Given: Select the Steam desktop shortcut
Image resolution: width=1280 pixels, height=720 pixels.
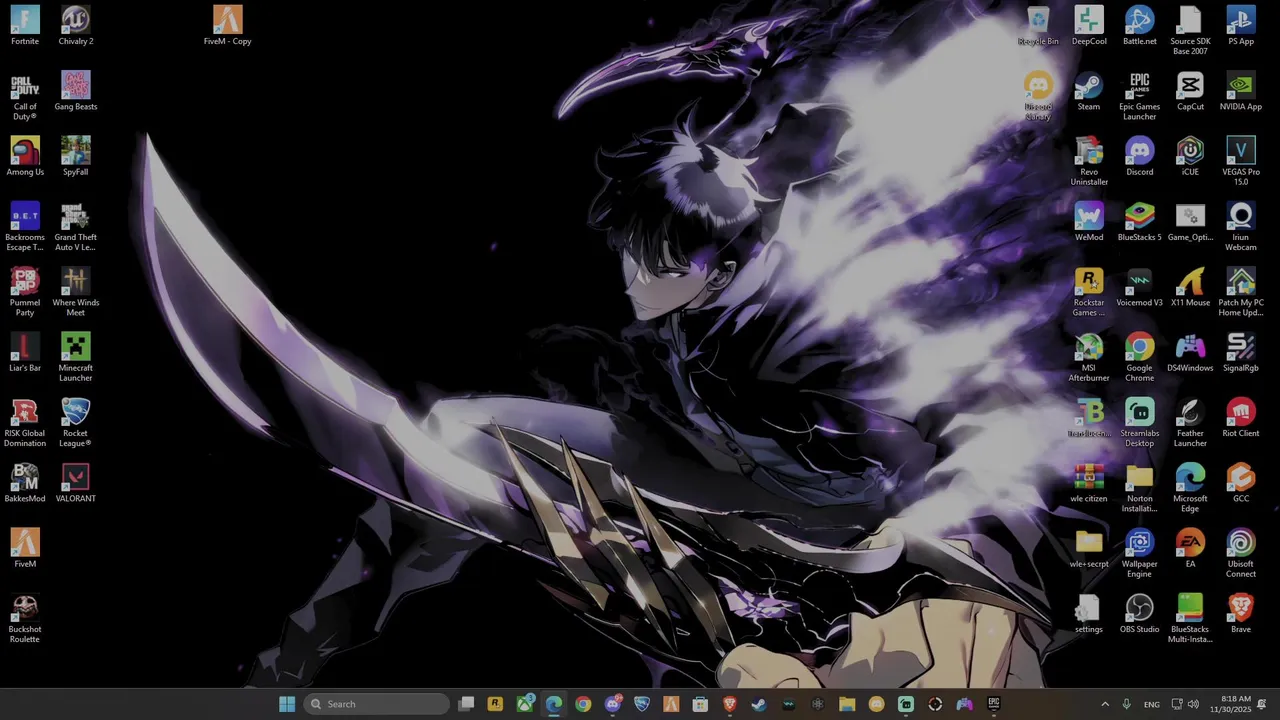Looking at the screenshot, I should pyautogui.click(x=1089, y=91).
